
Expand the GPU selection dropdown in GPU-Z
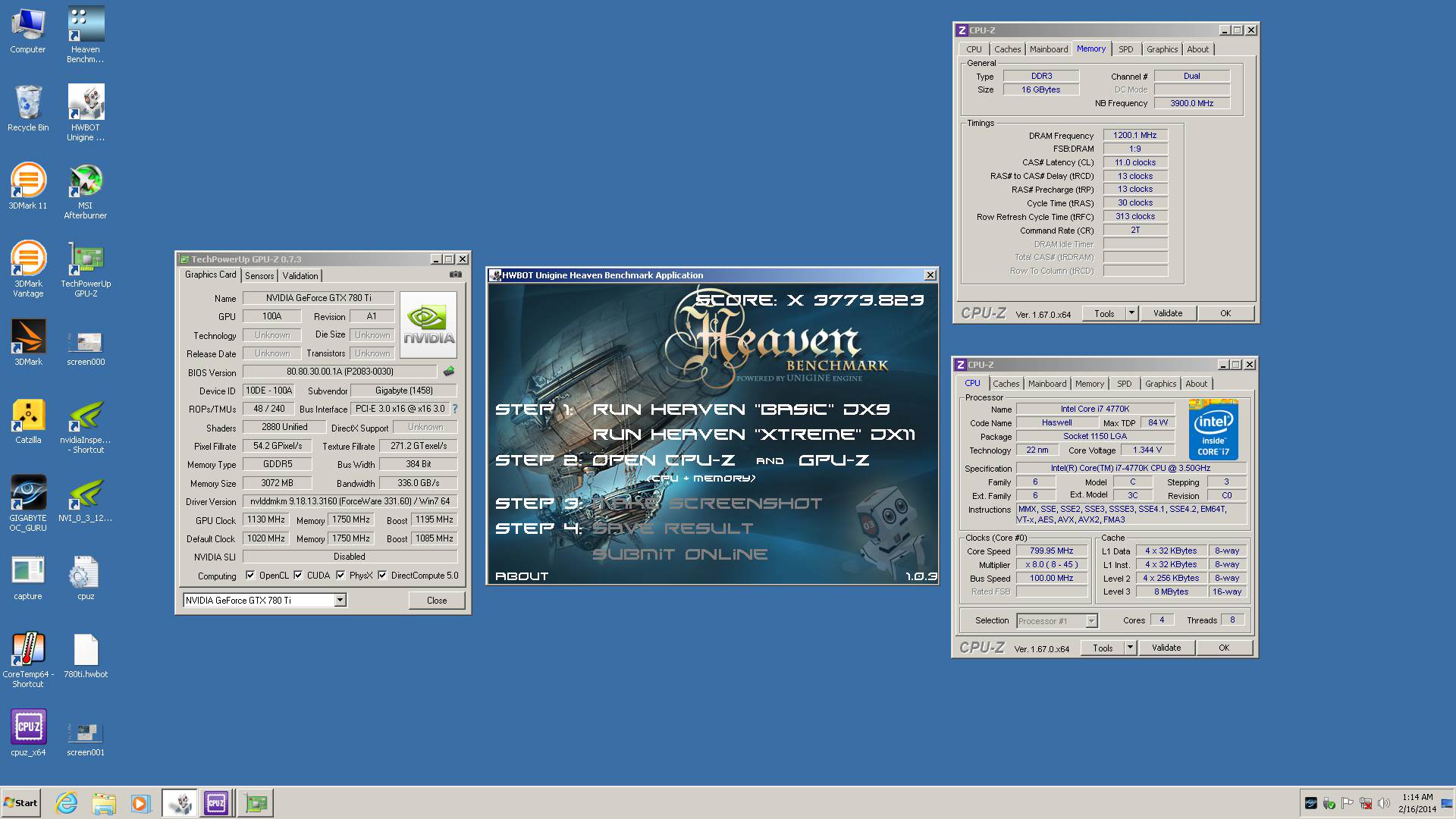pos(340,600)
